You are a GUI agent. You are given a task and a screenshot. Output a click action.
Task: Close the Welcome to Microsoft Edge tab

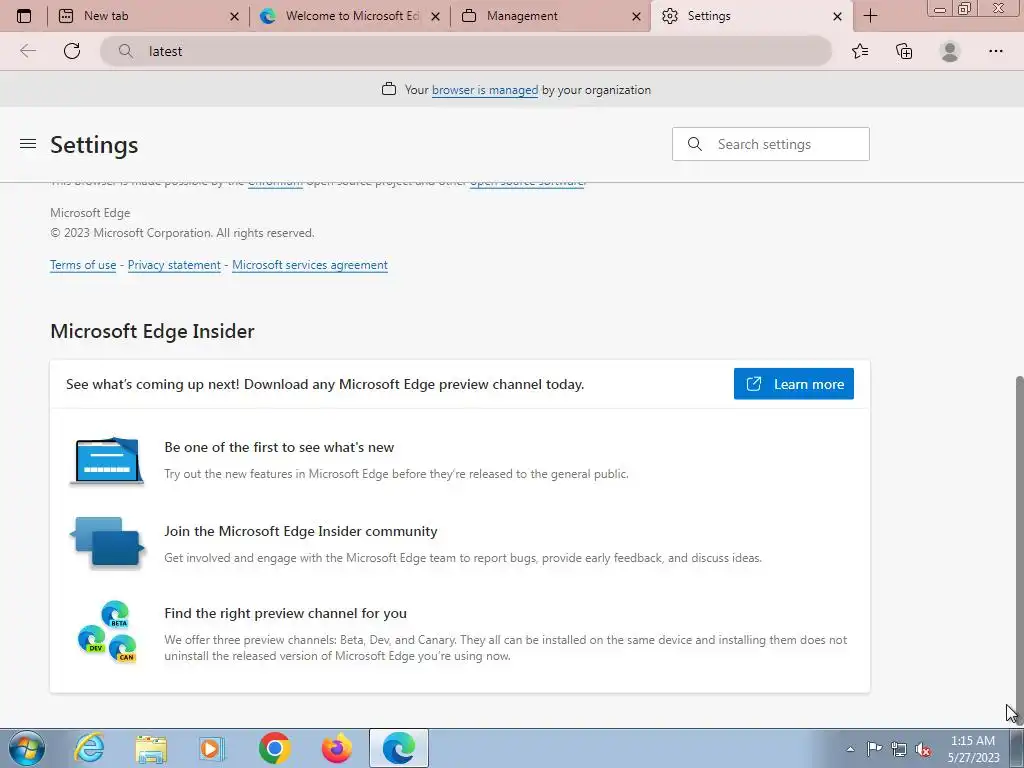436,16
